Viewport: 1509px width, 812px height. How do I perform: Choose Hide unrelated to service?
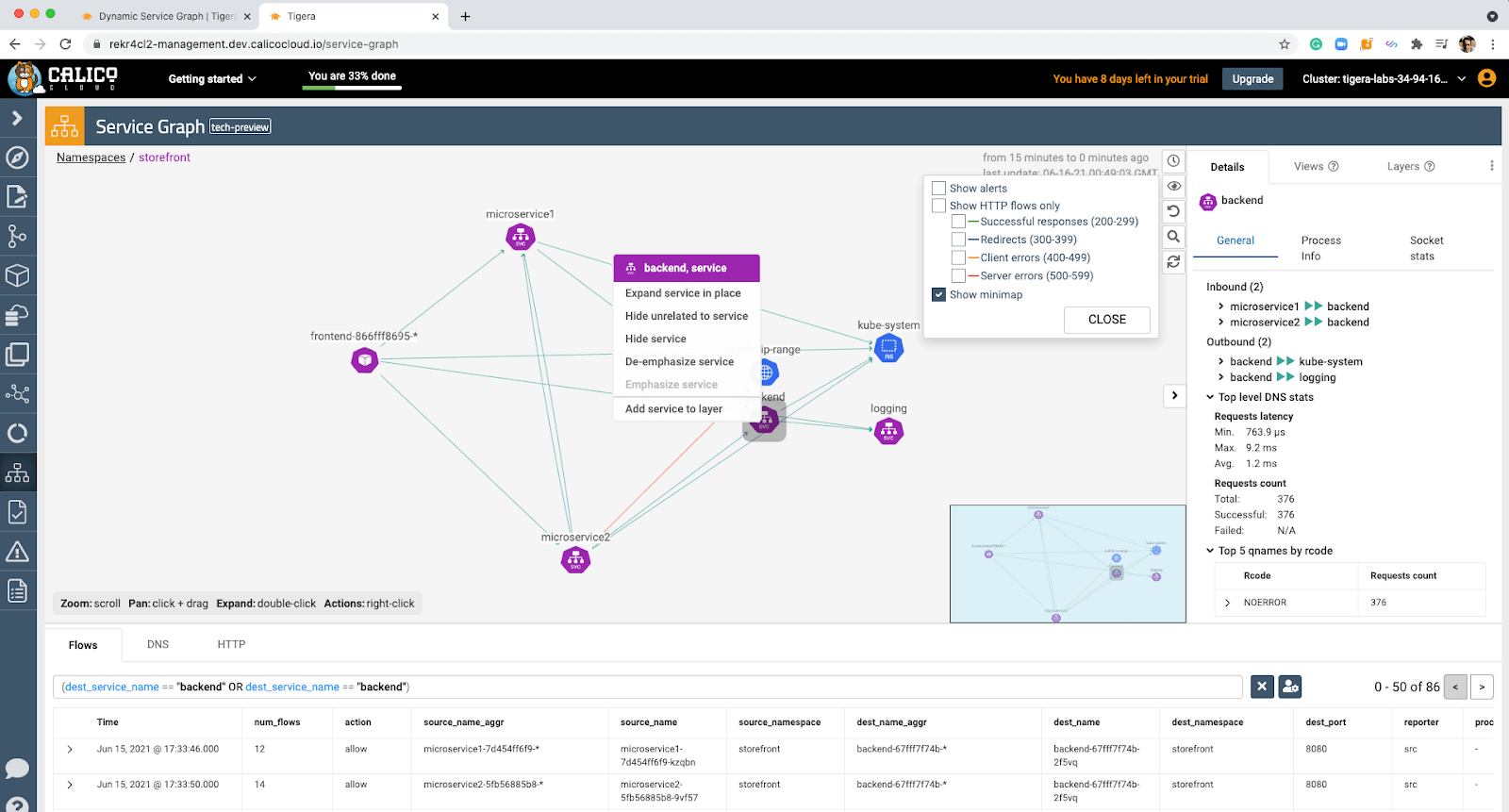tap(687, 316)
